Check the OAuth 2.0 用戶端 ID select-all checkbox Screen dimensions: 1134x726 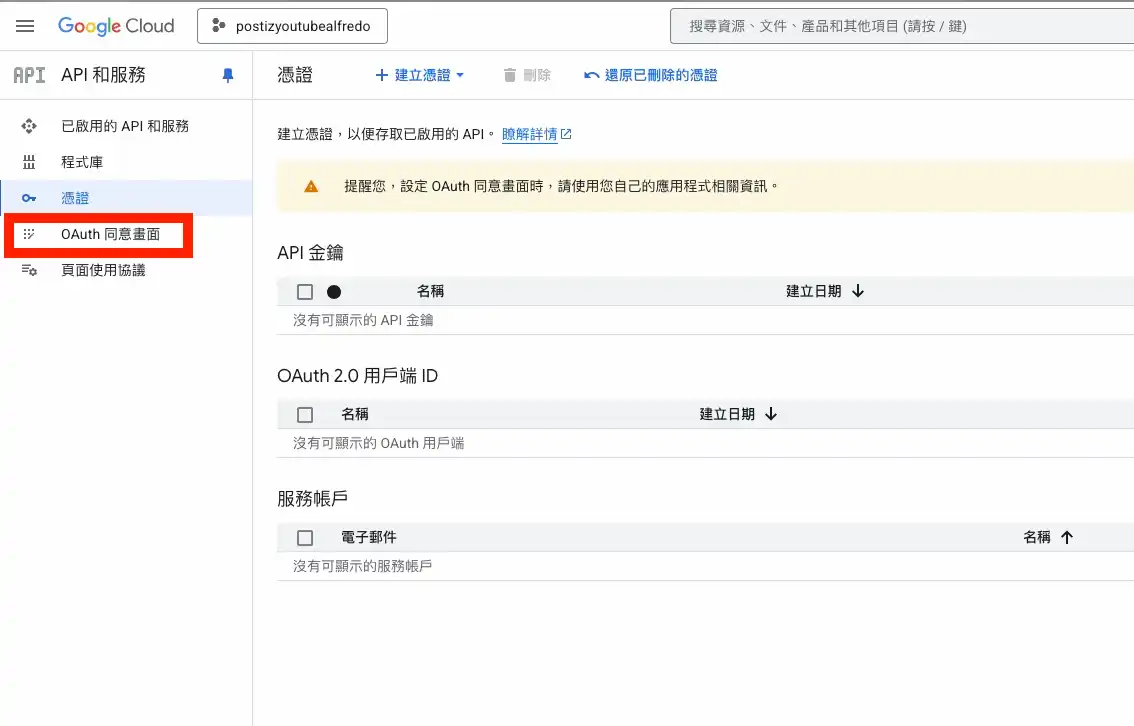click(x=305, y=414)
